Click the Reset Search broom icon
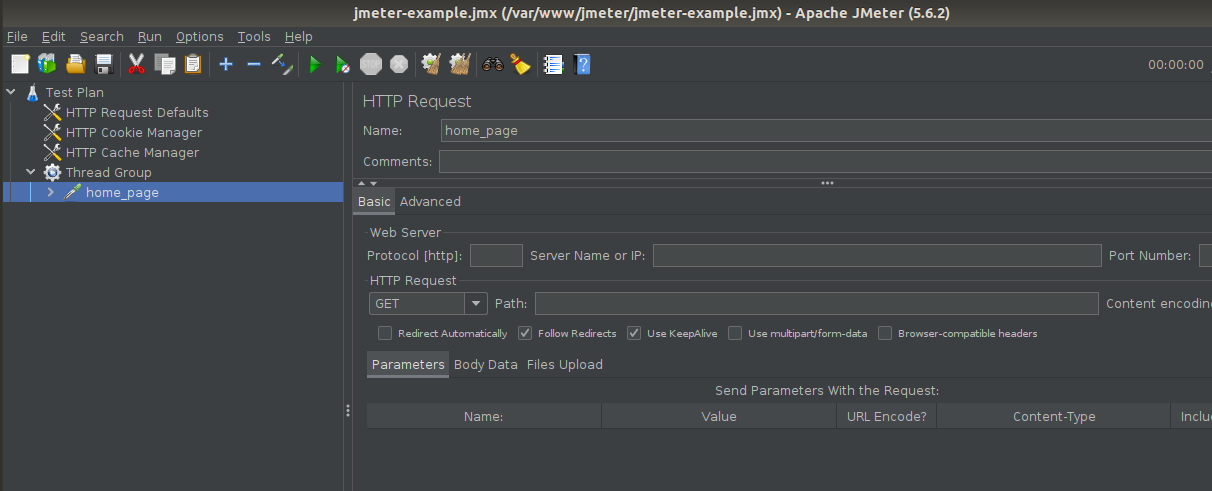Image resolution: width=1212 pixels, height=491 pixels. tap(520, 64)
